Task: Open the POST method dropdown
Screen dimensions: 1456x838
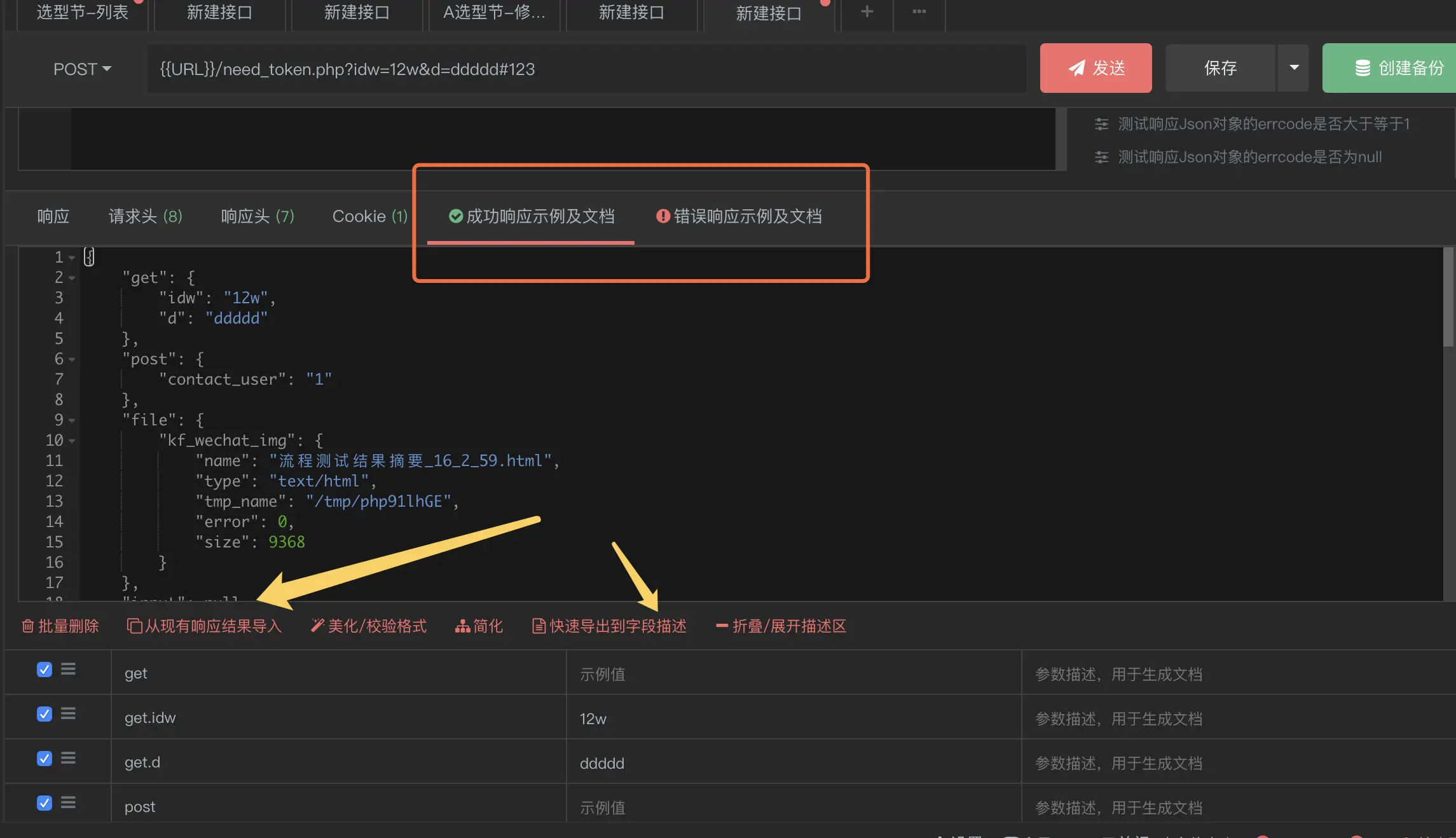Action: 81,69
